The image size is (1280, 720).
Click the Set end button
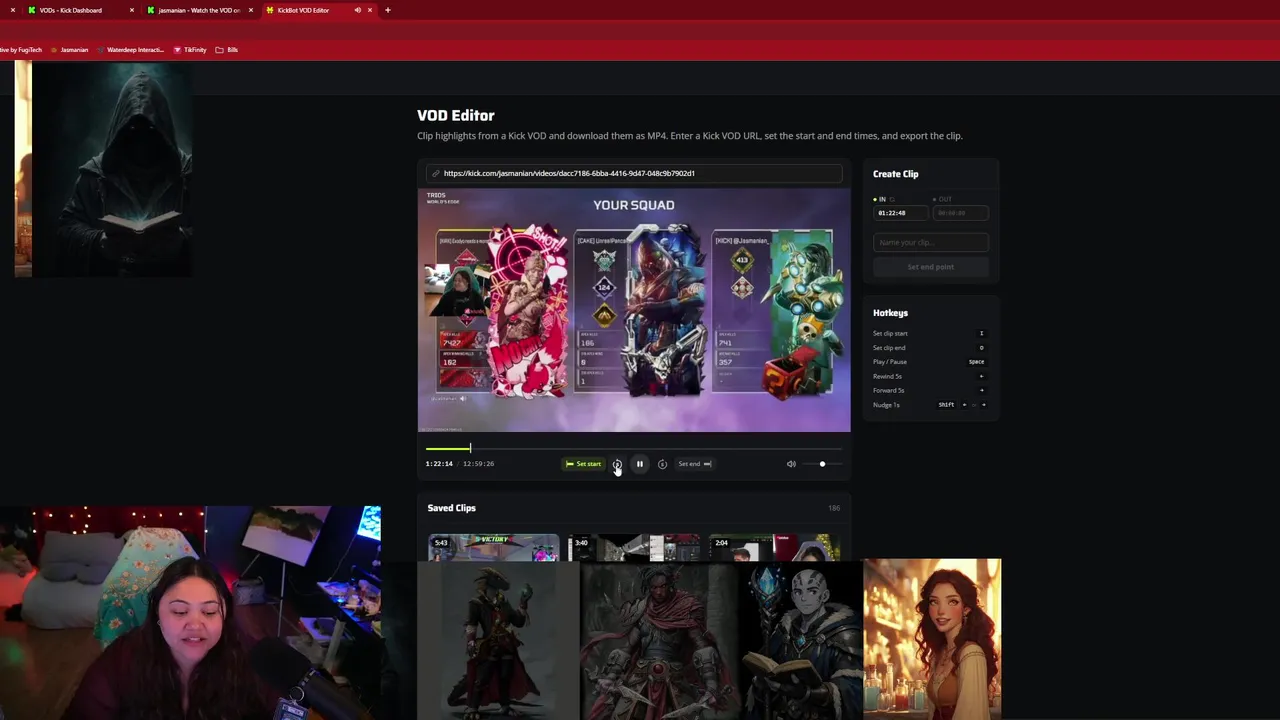(695, 464)
